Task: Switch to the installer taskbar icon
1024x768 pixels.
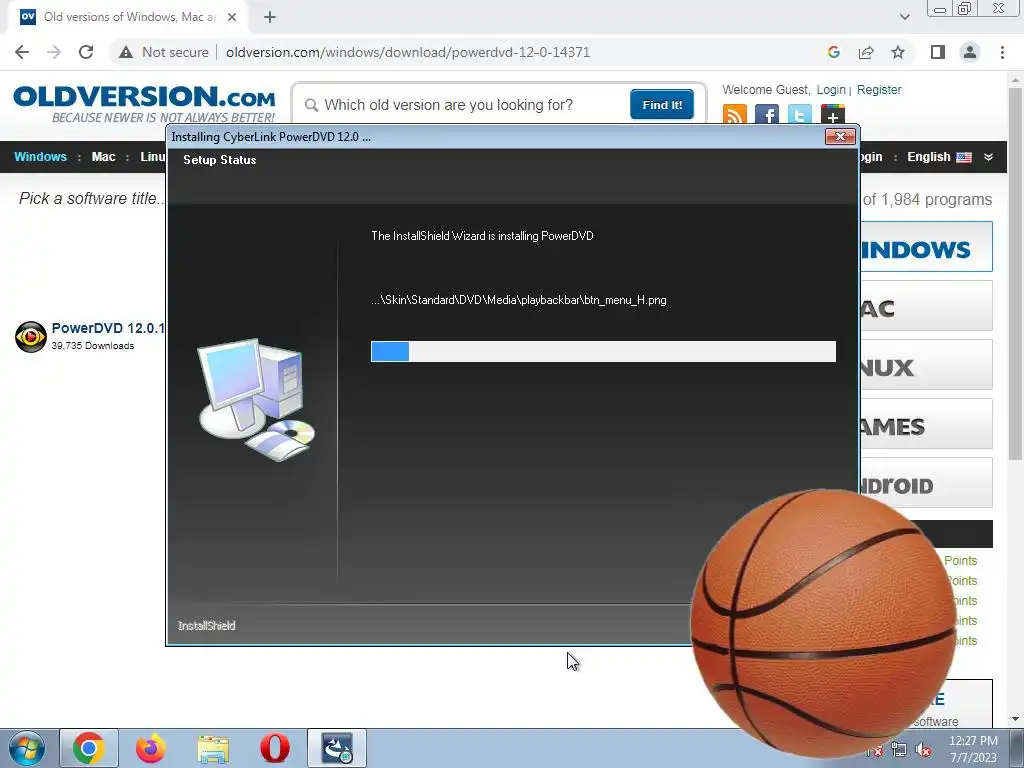Action: tap(337, 748)
